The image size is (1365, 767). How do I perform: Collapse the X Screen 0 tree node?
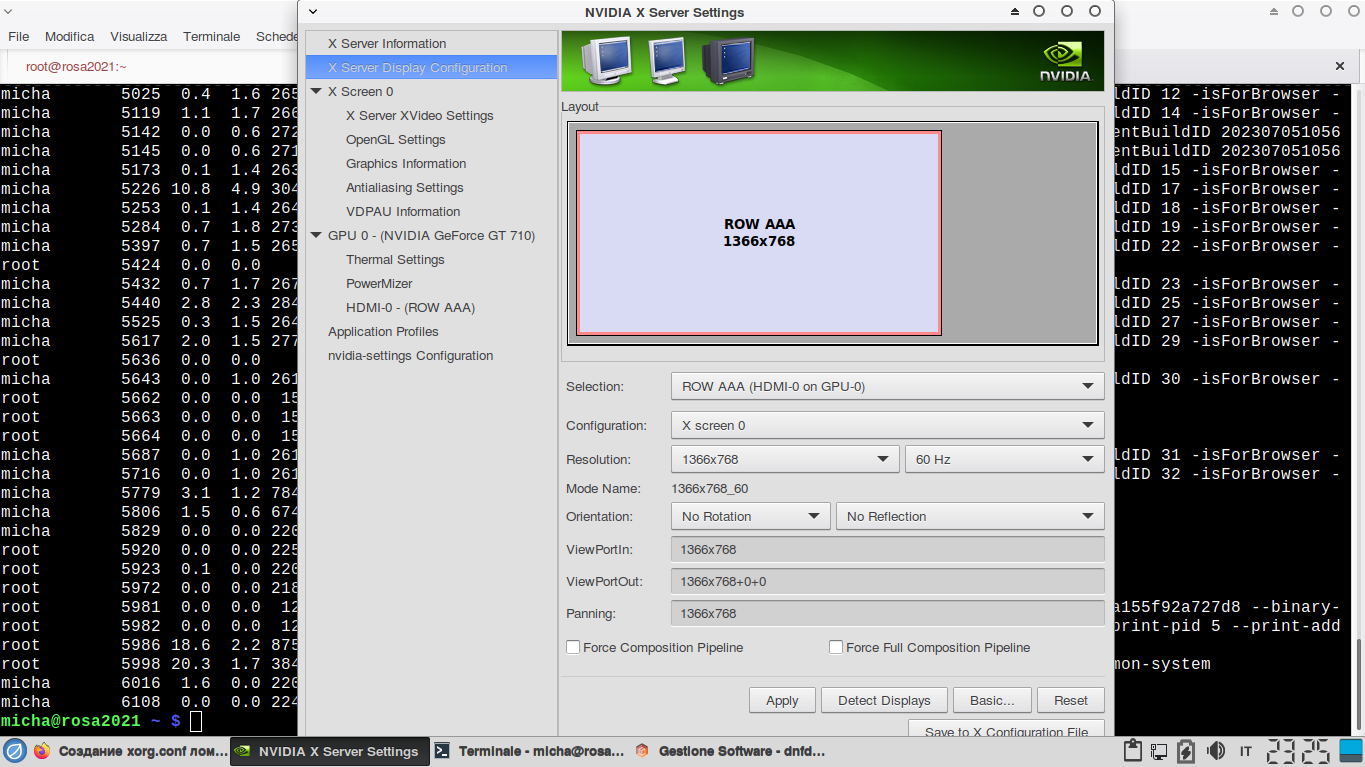(x=316, y=91)
